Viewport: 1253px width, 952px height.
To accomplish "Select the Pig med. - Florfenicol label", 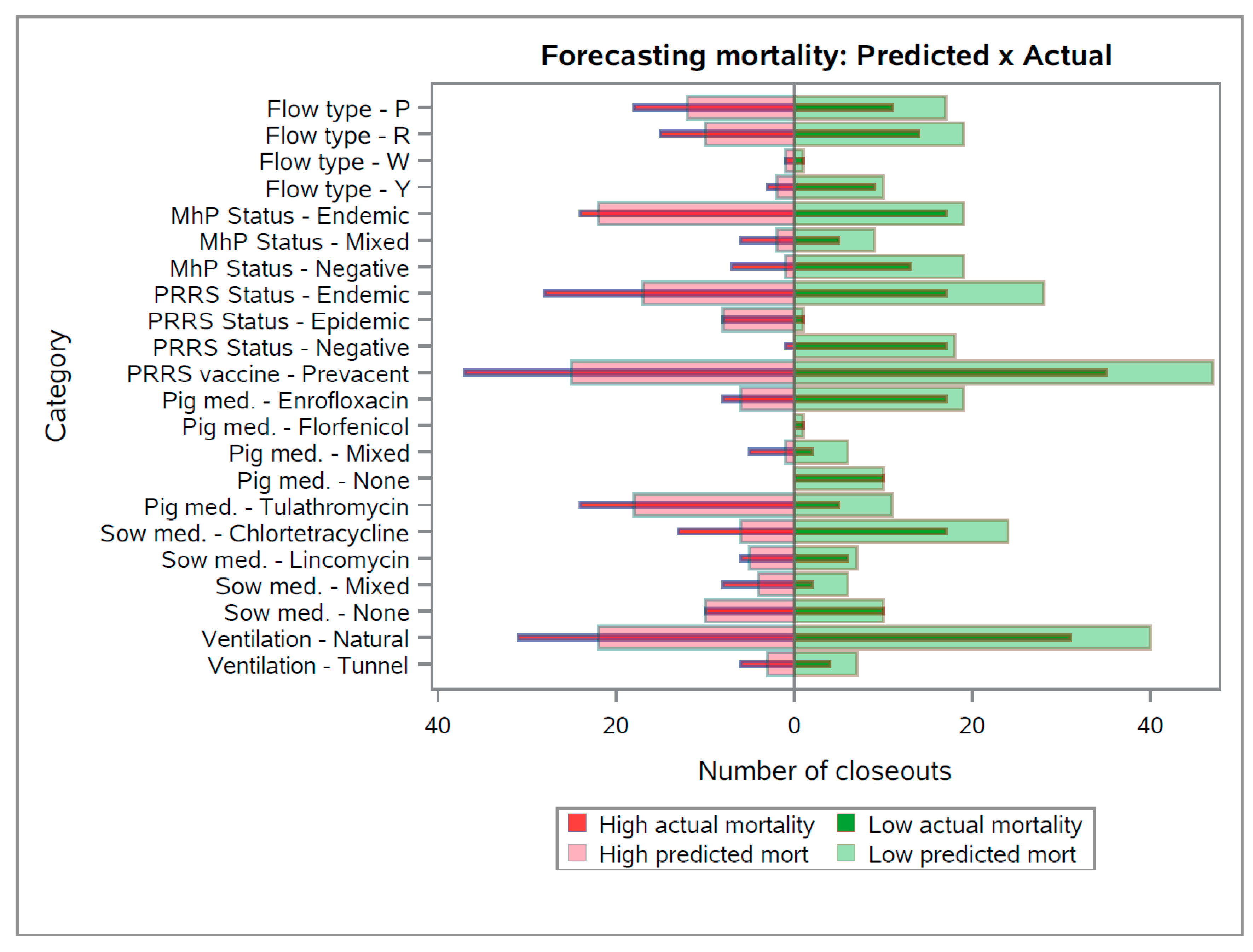I will 295,427.
